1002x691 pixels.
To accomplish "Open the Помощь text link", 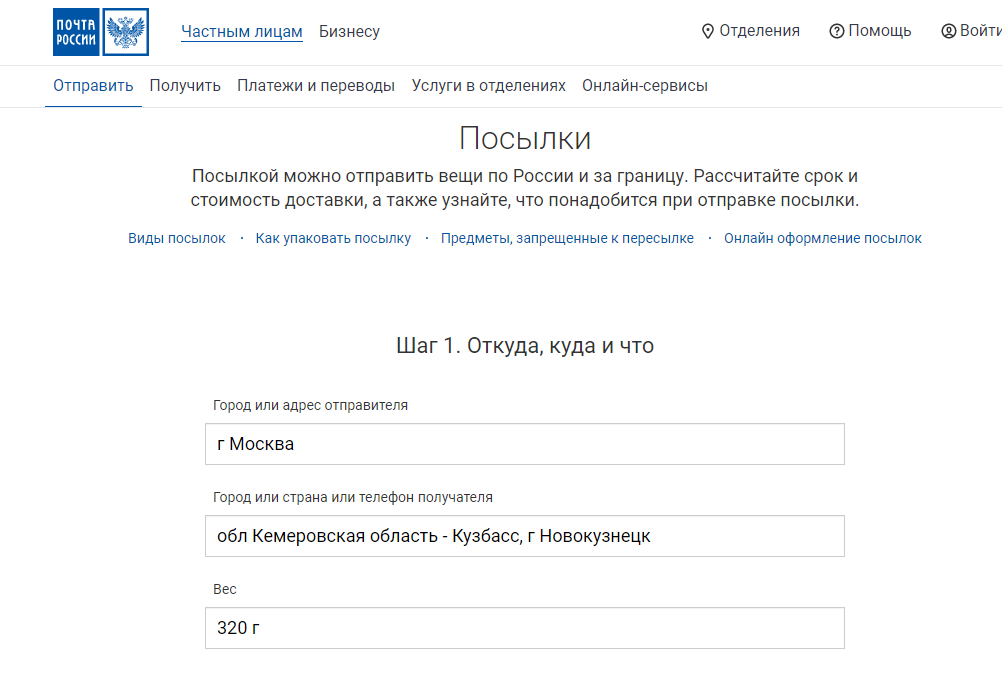I will (880, 31).
